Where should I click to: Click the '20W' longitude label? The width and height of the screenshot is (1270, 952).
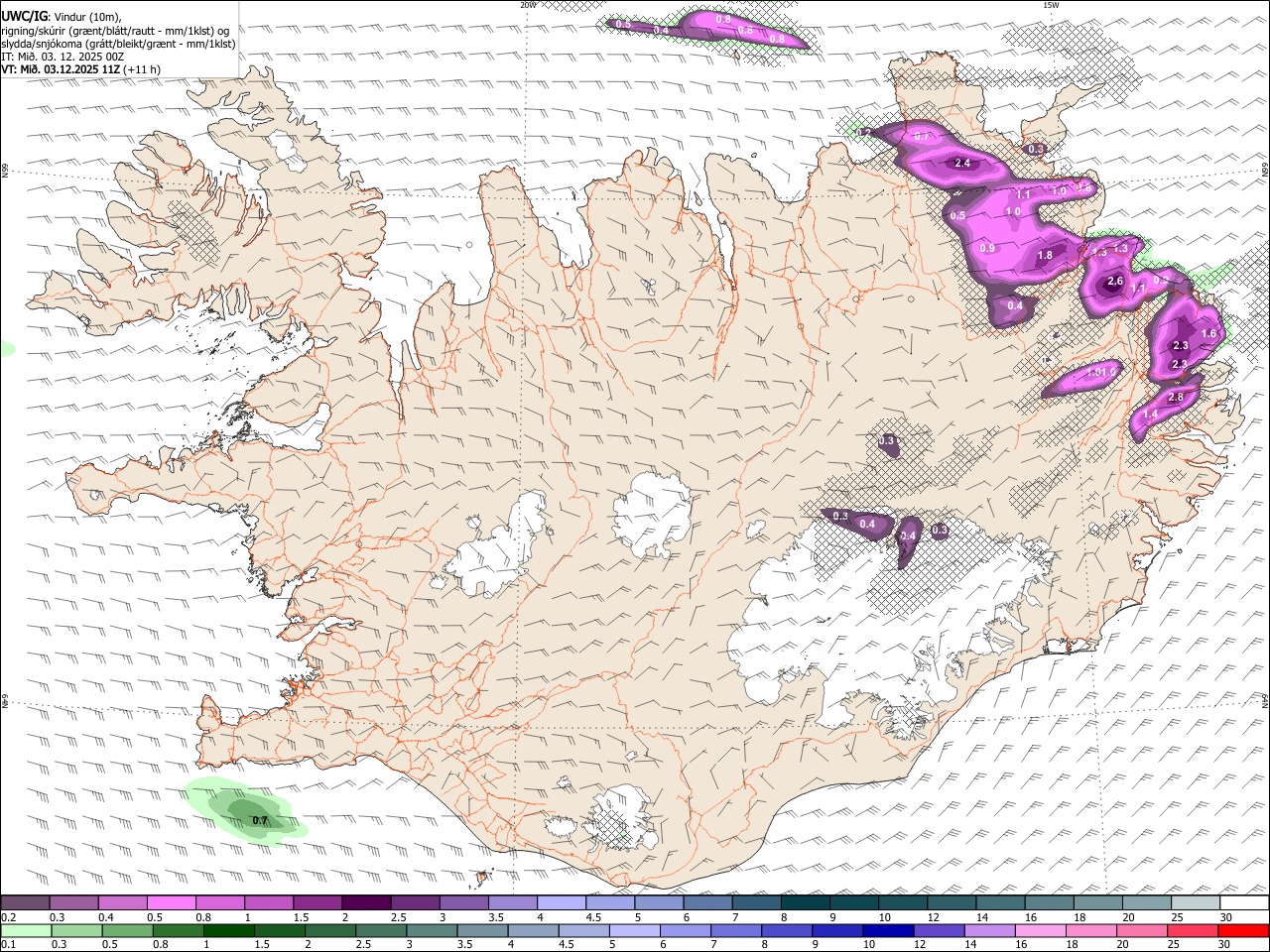528,5
